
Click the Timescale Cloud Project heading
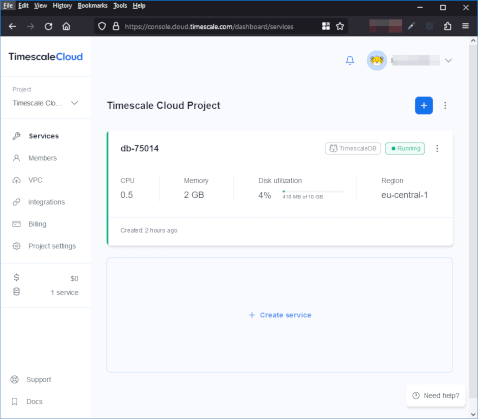163,105
